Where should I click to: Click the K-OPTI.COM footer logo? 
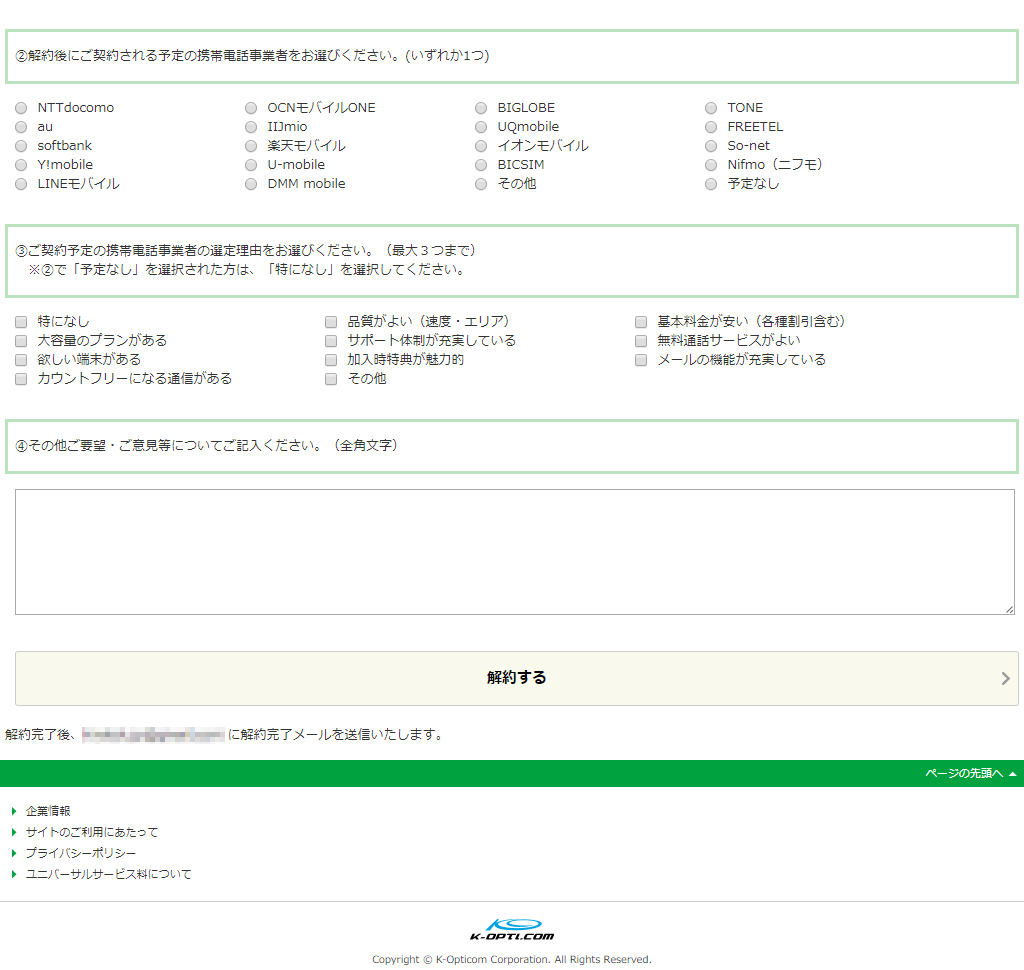(512, 929)
